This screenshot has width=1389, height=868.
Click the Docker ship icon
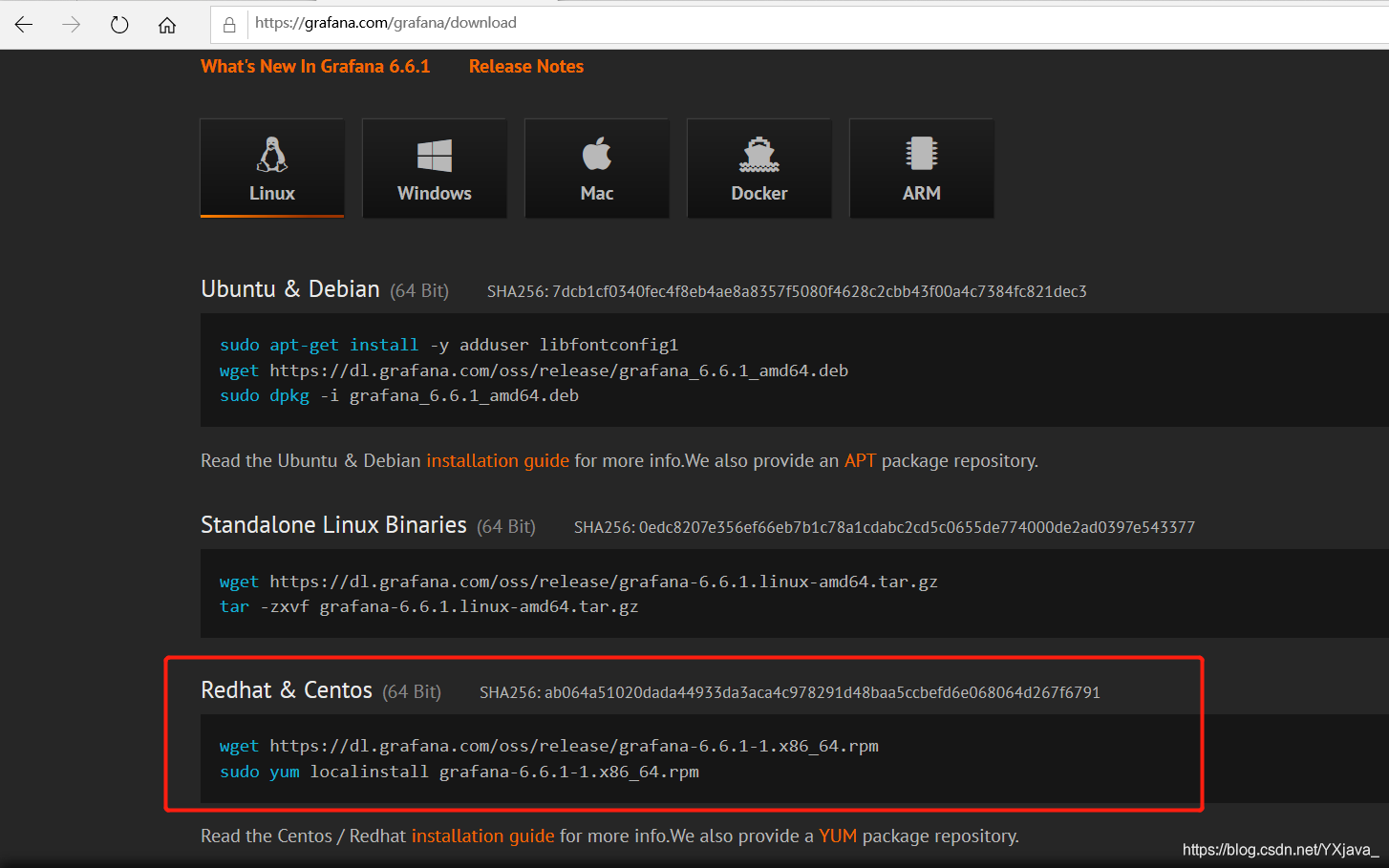click(759, 154)
